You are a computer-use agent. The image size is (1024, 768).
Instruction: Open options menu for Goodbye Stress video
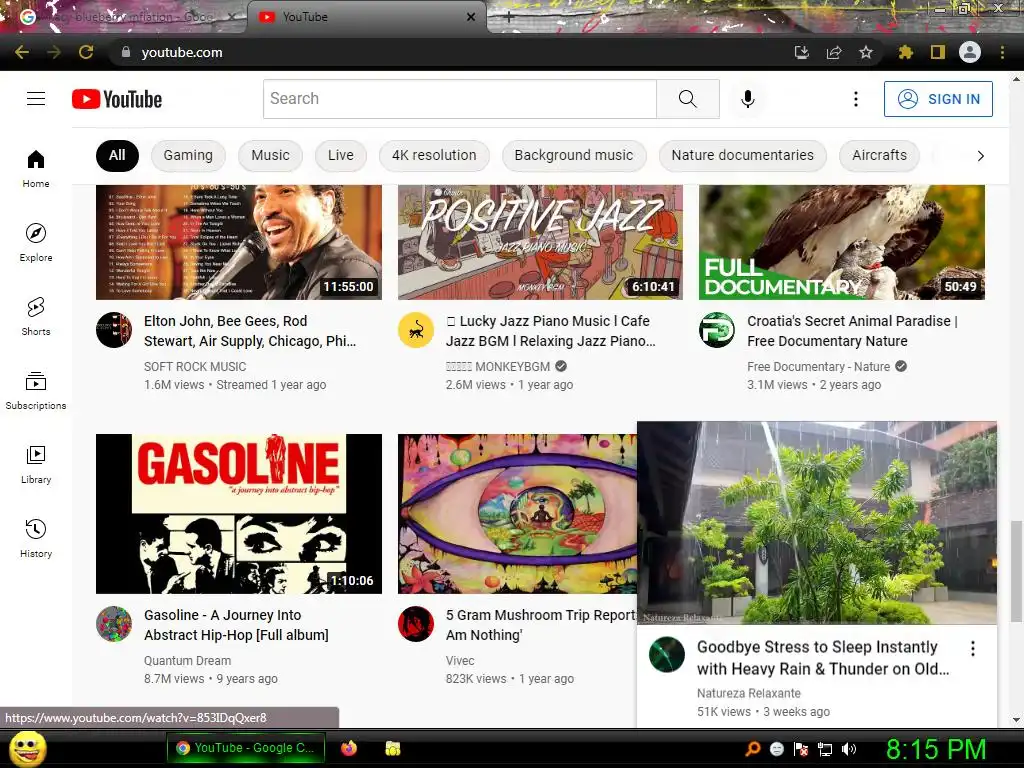[972, 648]
